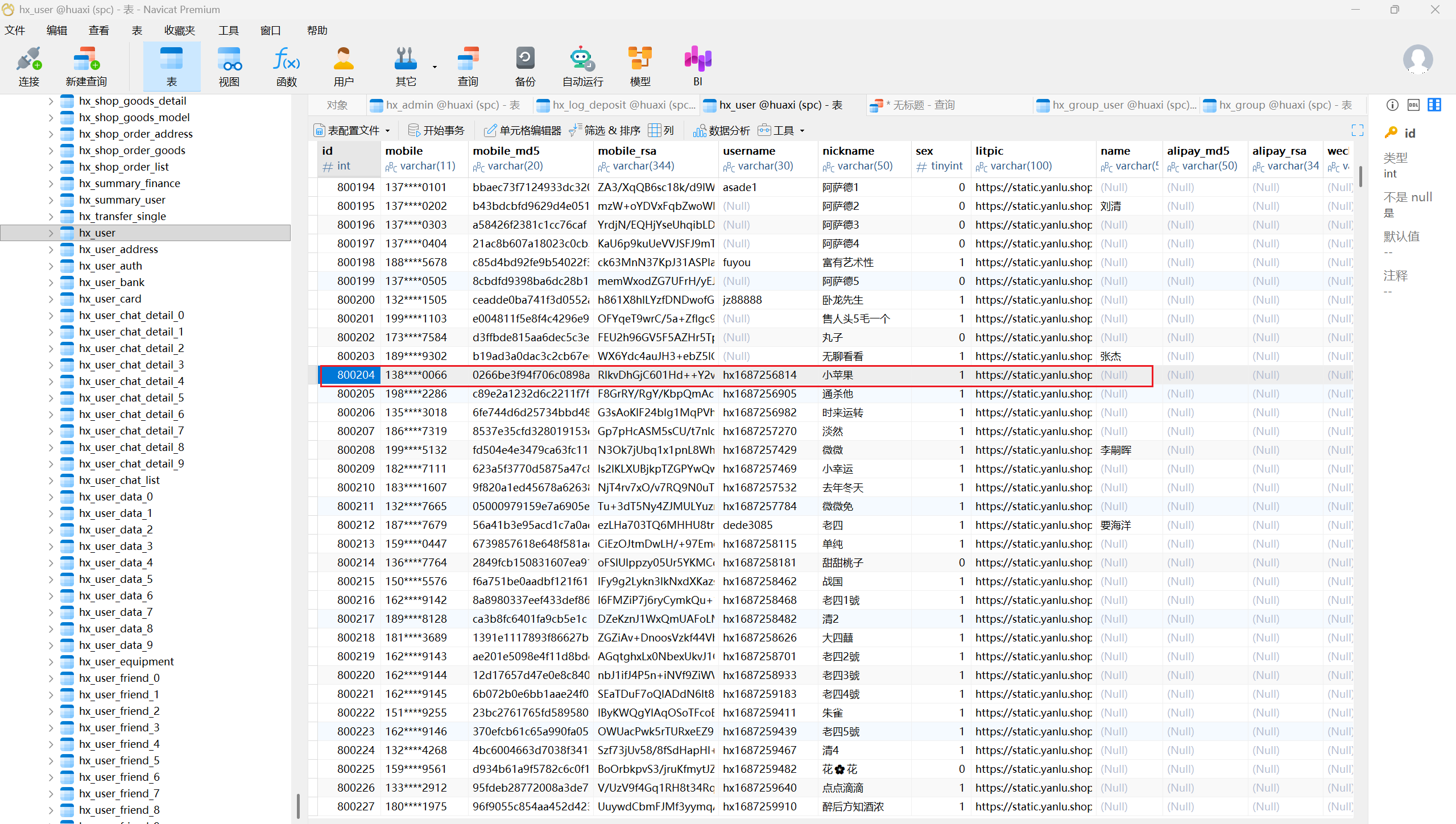Click the 连接 connection icon

click(x=28, y=66)
